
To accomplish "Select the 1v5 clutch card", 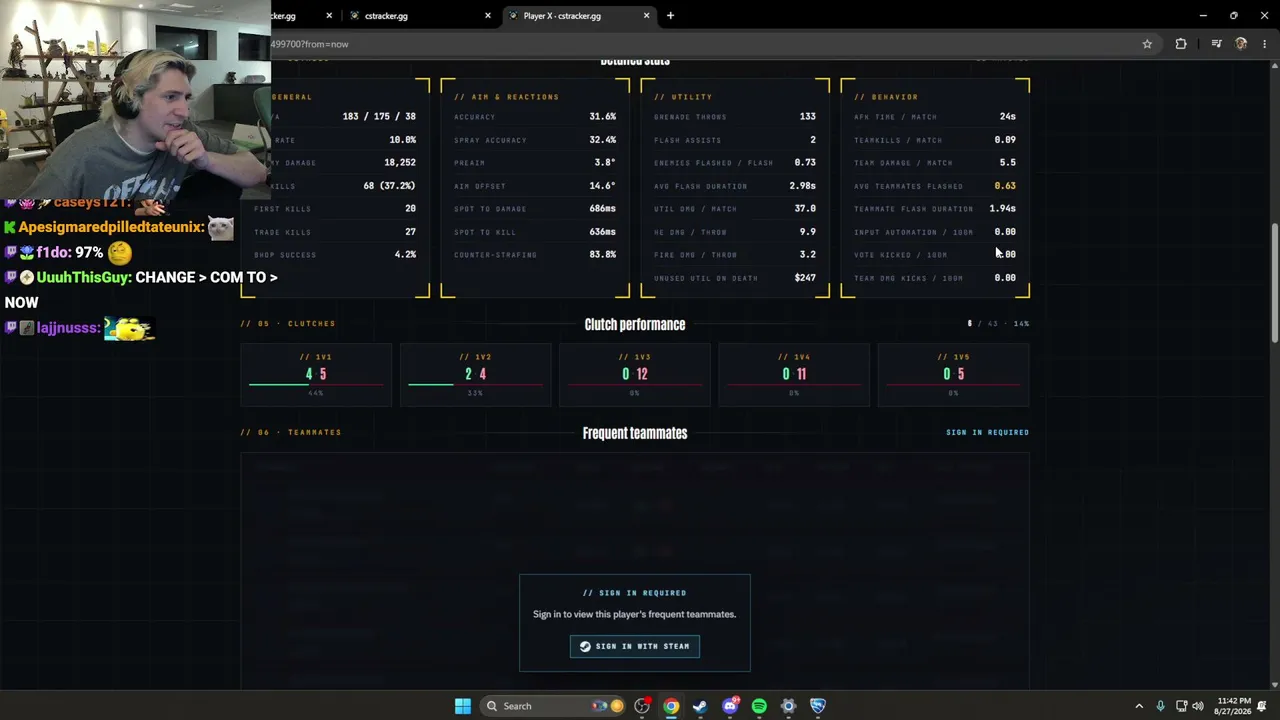I will [953, 375].
